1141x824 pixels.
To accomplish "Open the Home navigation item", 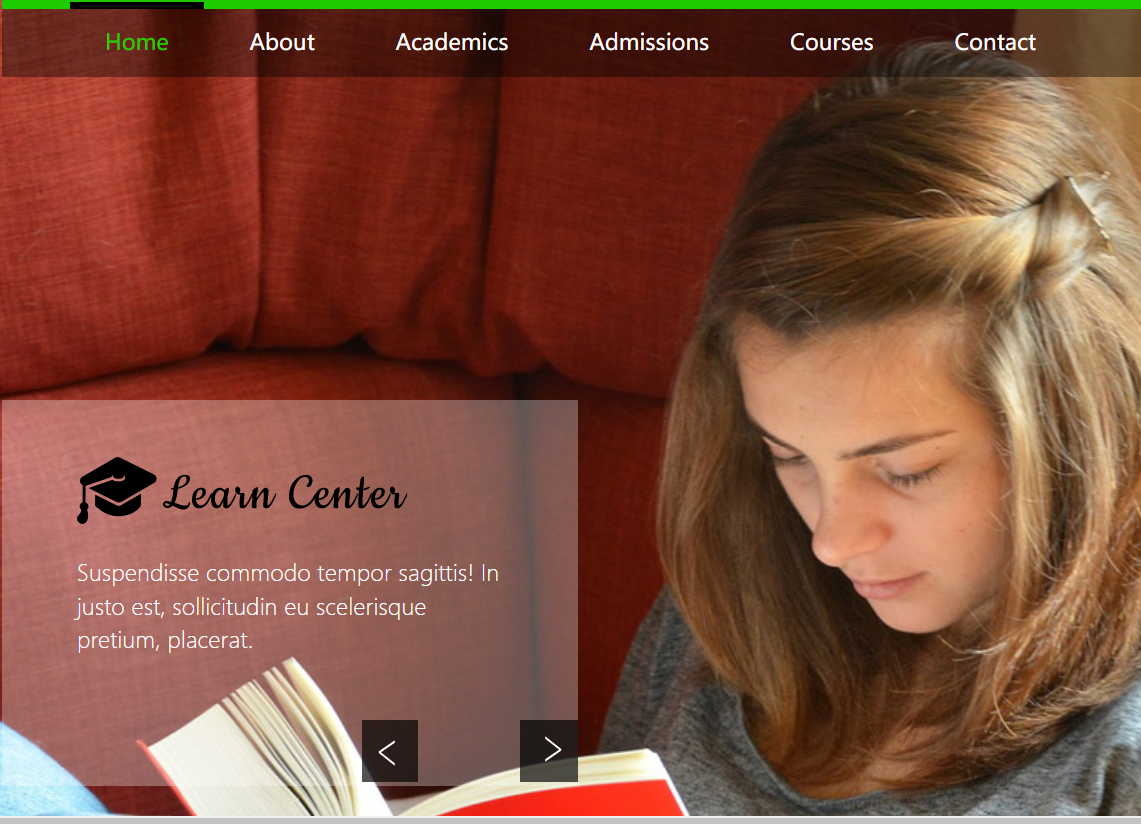I will point(137,42).
